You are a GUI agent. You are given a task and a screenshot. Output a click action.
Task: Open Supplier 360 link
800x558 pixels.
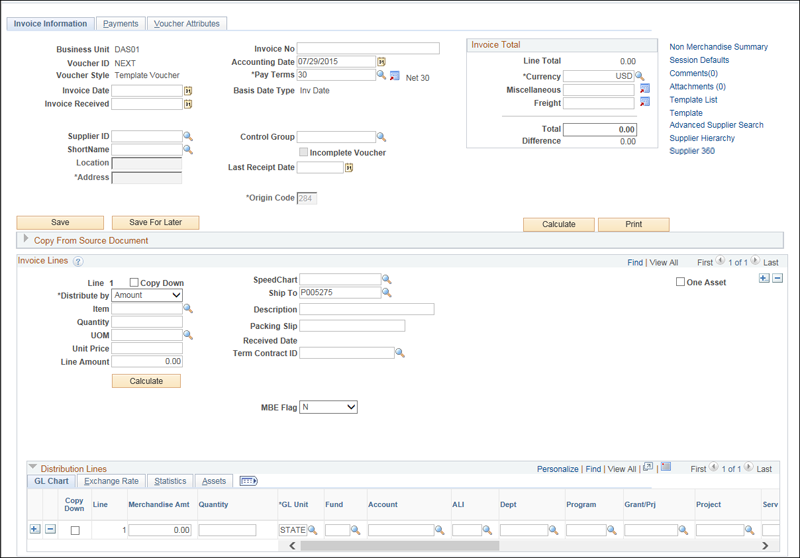(x=692, y=151)
